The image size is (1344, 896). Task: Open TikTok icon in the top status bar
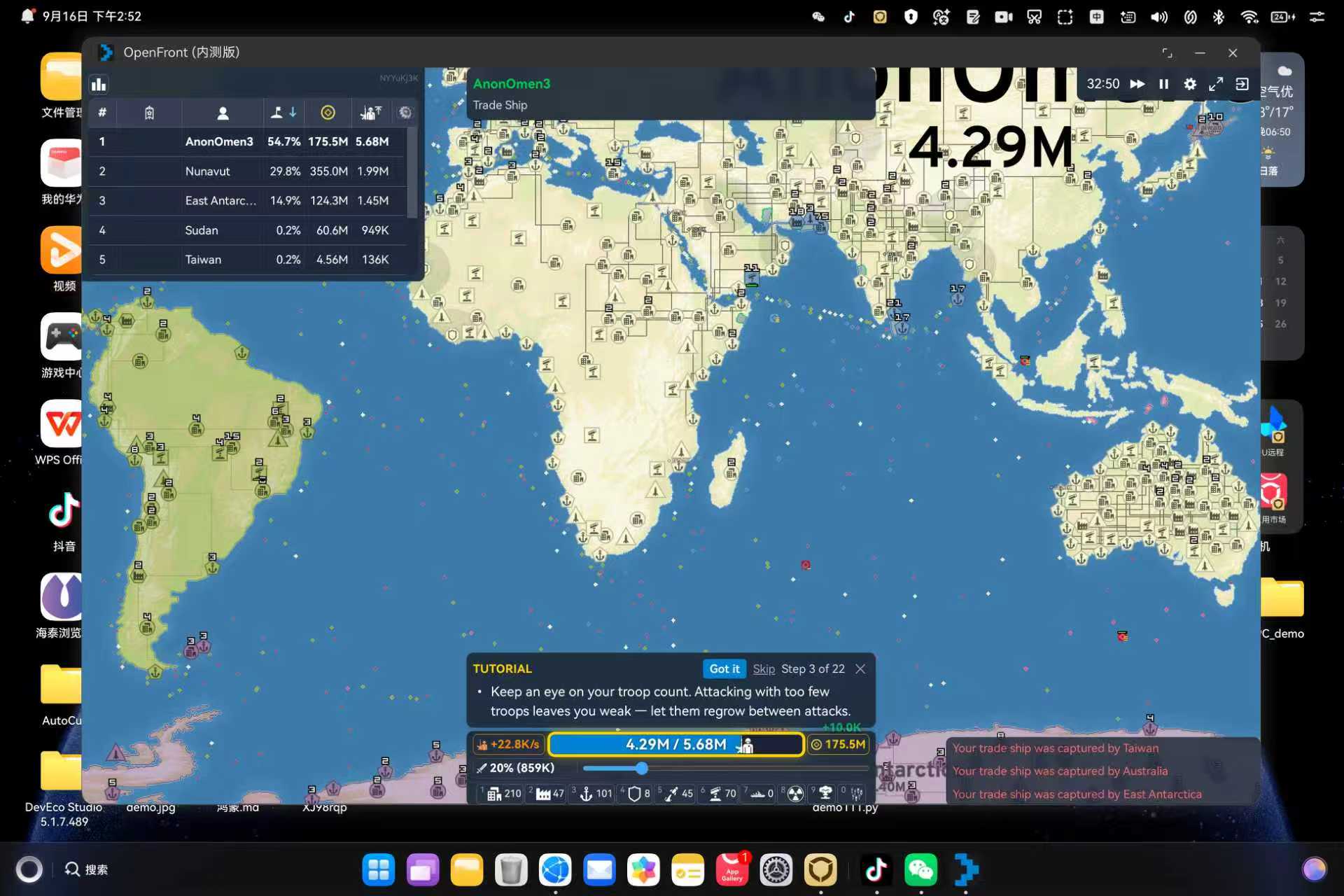[849, 17]
